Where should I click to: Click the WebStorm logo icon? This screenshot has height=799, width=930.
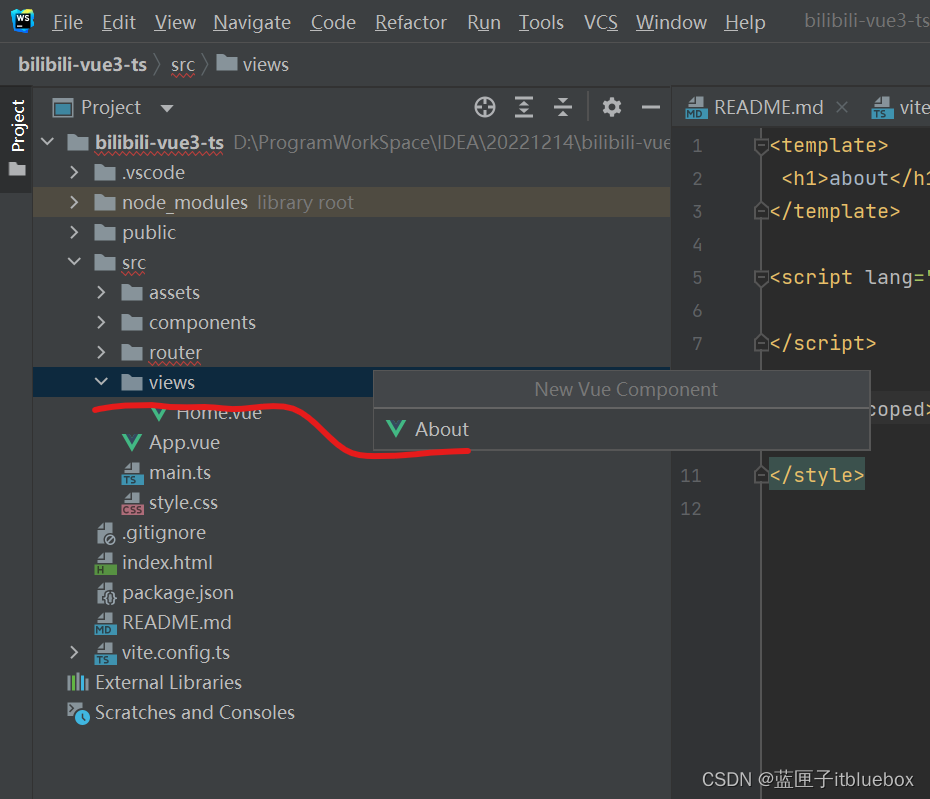(x=23, y=21)
